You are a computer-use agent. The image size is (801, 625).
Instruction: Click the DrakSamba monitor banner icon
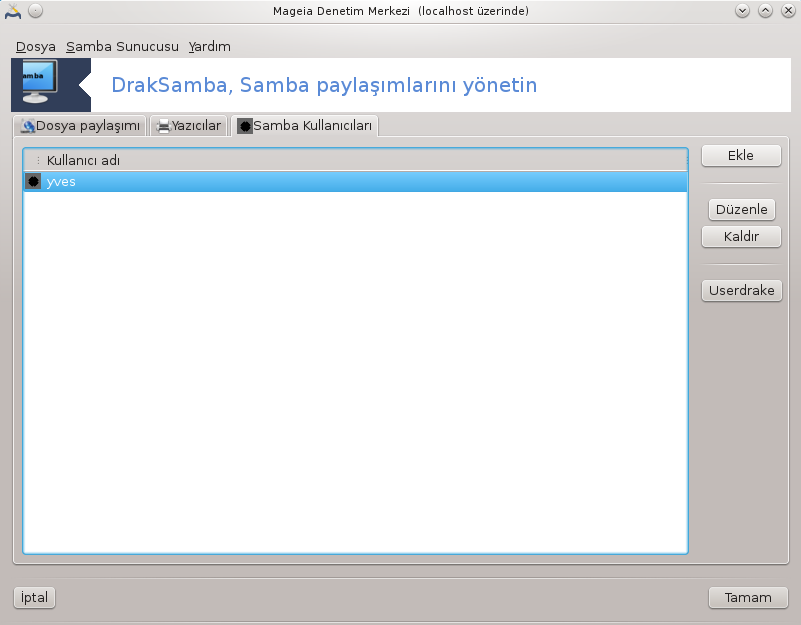click(39, 82)
